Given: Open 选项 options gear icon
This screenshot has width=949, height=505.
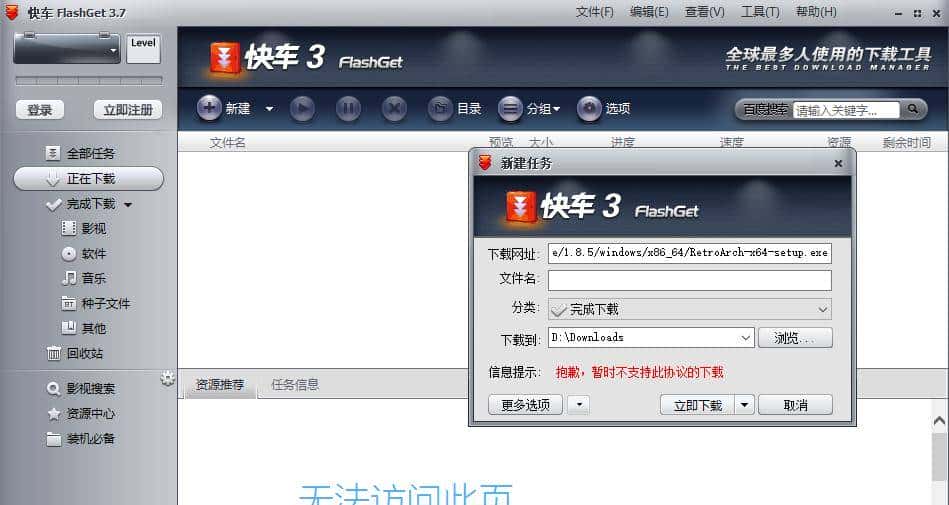Looking at the screenshot, I should click(x=589, y=109).
